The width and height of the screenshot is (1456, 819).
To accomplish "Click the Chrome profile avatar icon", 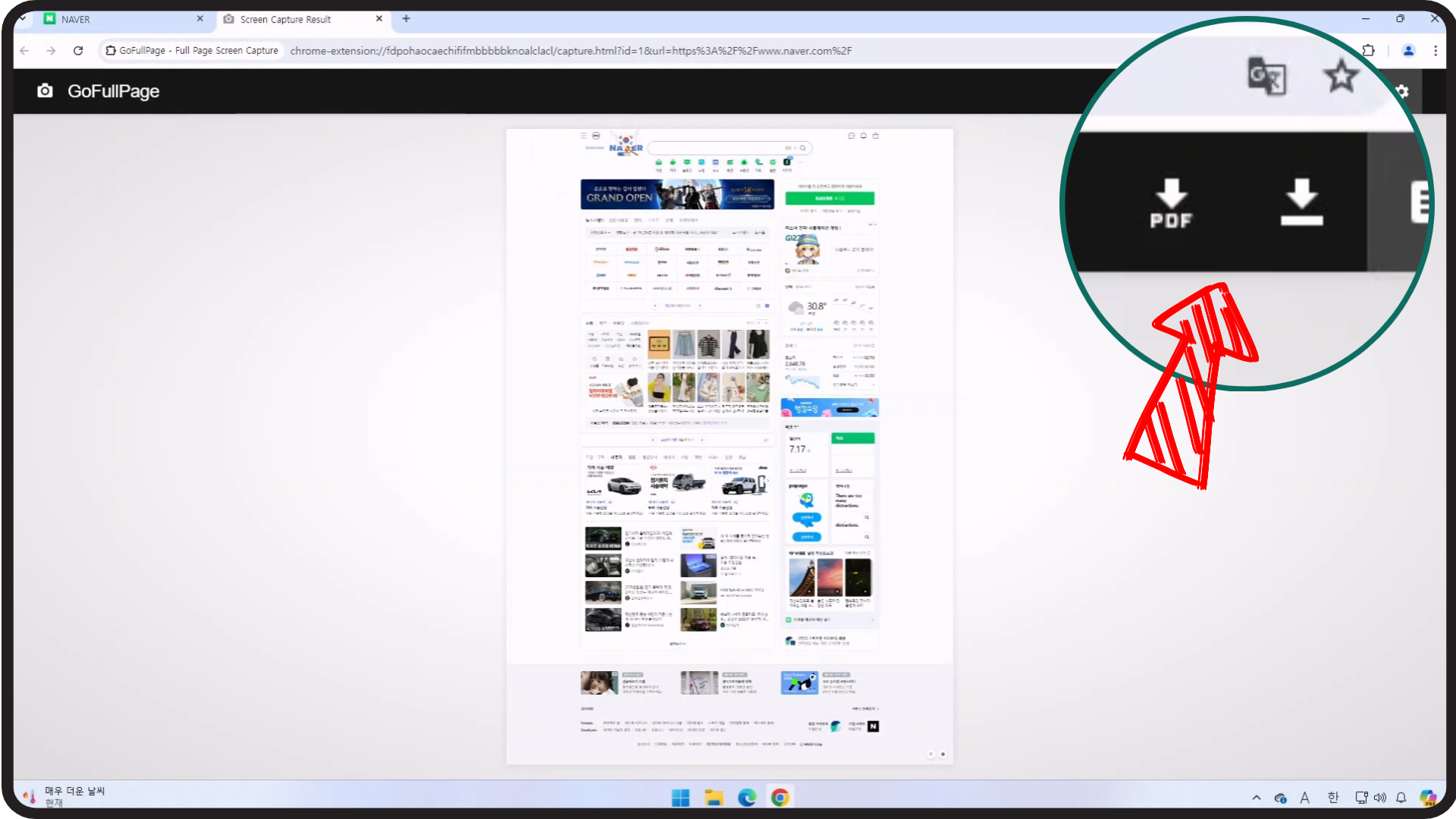I will point(1408,51).
